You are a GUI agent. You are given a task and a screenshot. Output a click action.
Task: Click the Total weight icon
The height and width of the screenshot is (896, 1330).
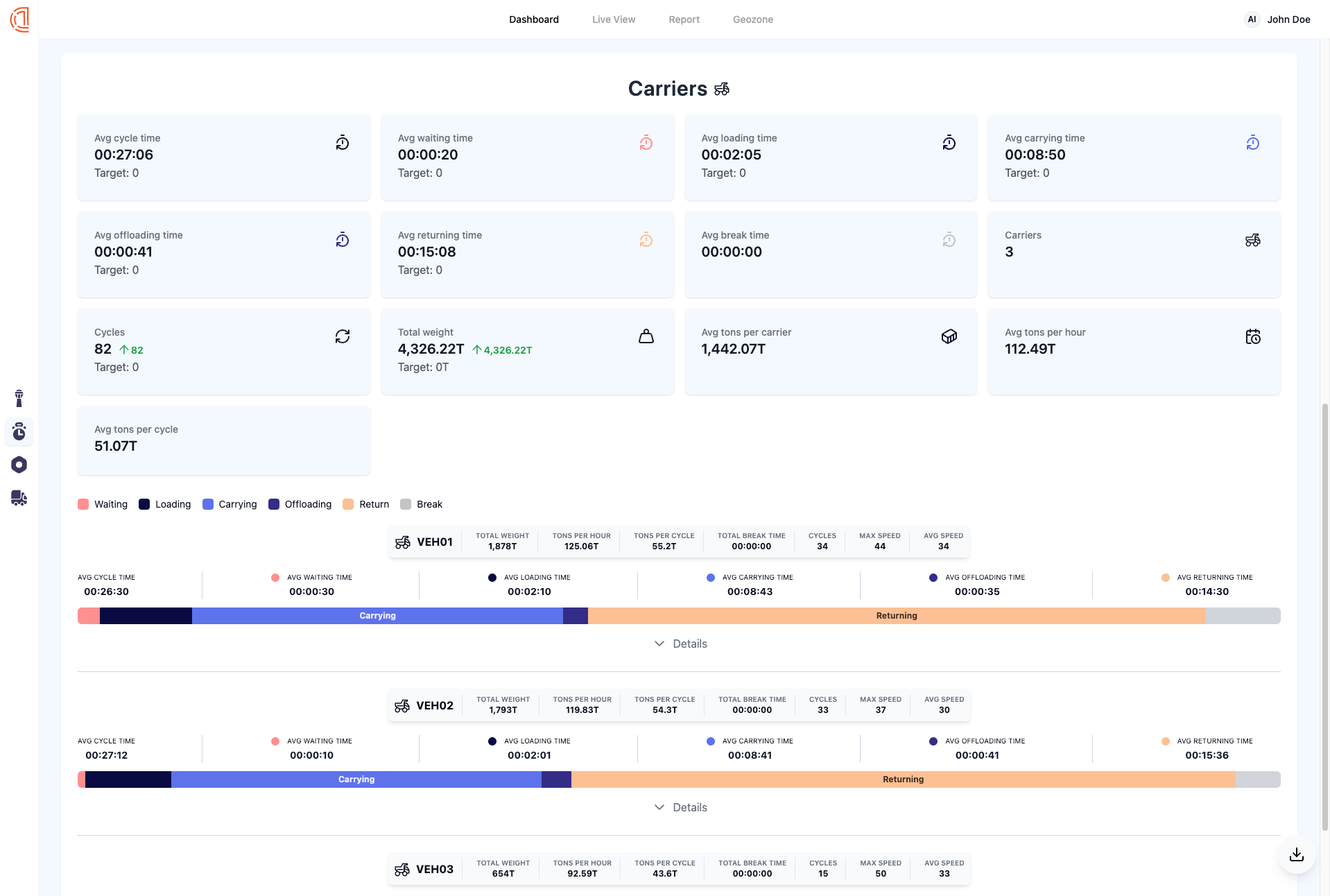coord(646,336)
